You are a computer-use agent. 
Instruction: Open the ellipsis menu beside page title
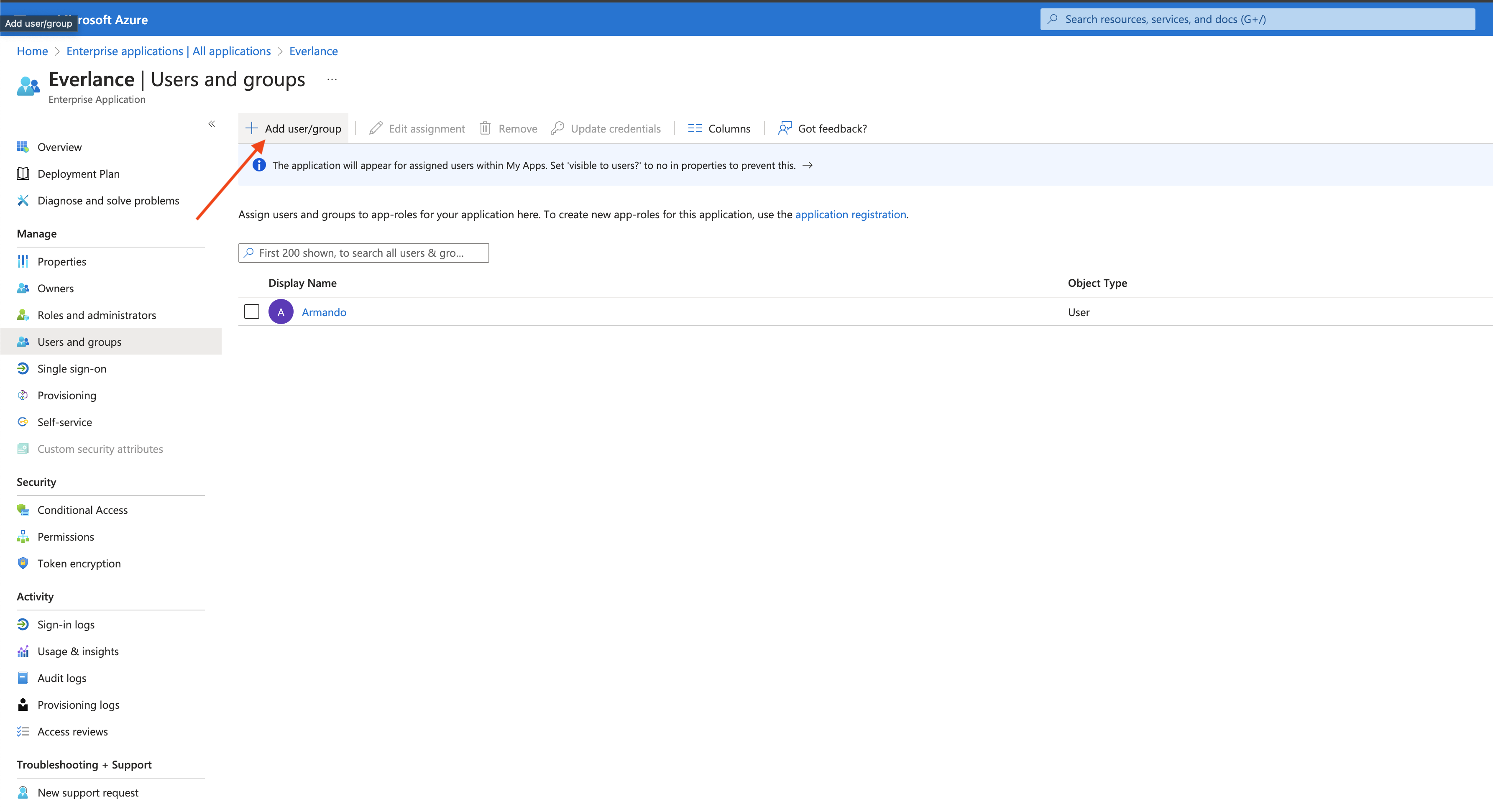[x=332, y=79]
